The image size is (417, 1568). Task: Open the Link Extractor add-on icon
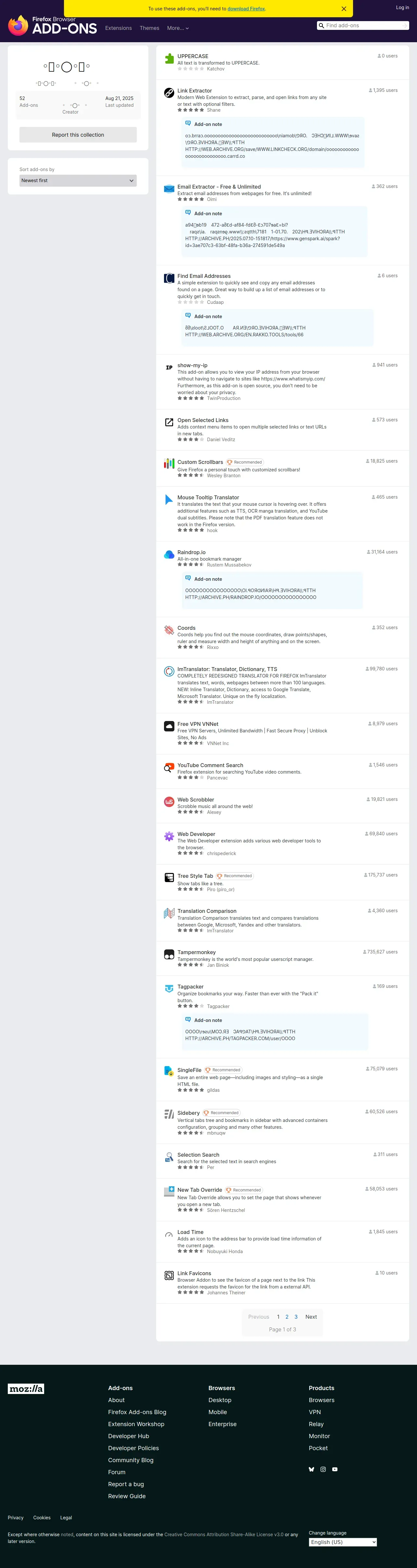click(169, 93)
